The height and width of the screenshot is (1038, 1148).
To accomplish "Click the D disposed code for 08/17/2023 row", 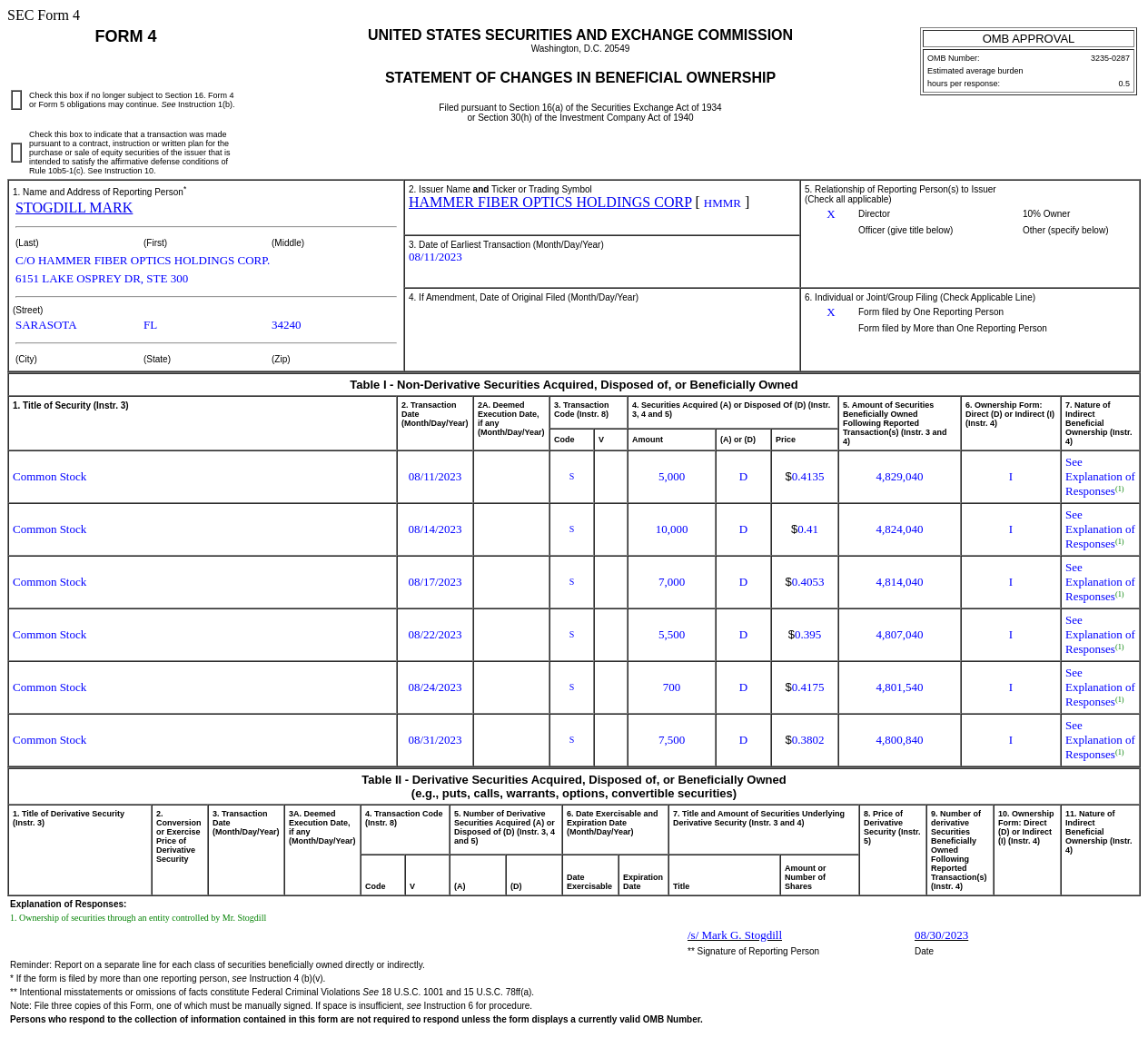I will [x=743, y=582].
